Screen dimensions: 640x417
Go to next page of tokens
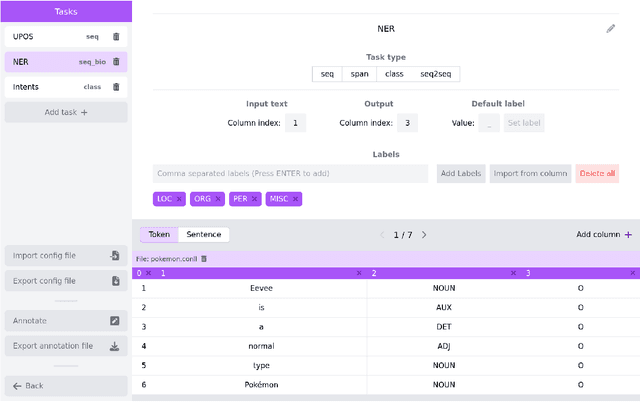click(x=424, y=235)
